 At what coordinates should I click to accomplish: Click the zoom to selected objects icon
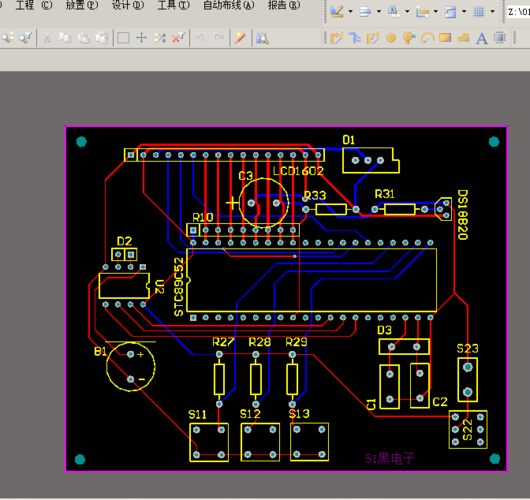click(7, 38)
